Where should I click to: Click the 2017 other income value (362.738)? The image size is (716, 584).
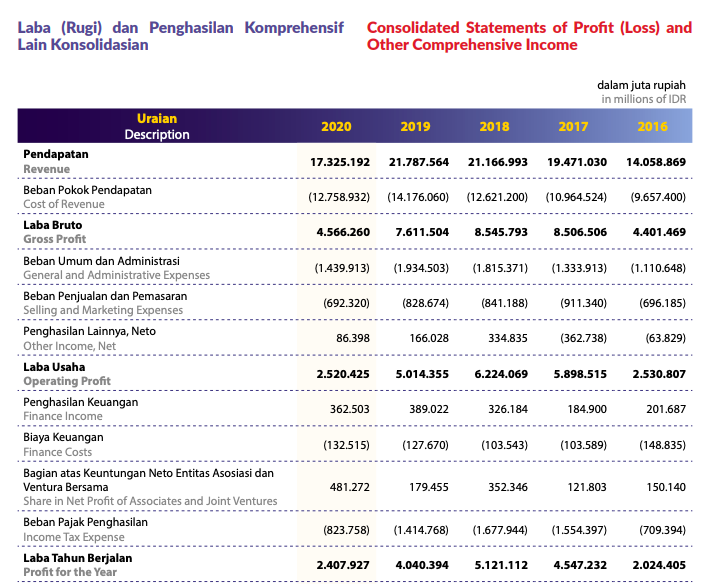576,338
